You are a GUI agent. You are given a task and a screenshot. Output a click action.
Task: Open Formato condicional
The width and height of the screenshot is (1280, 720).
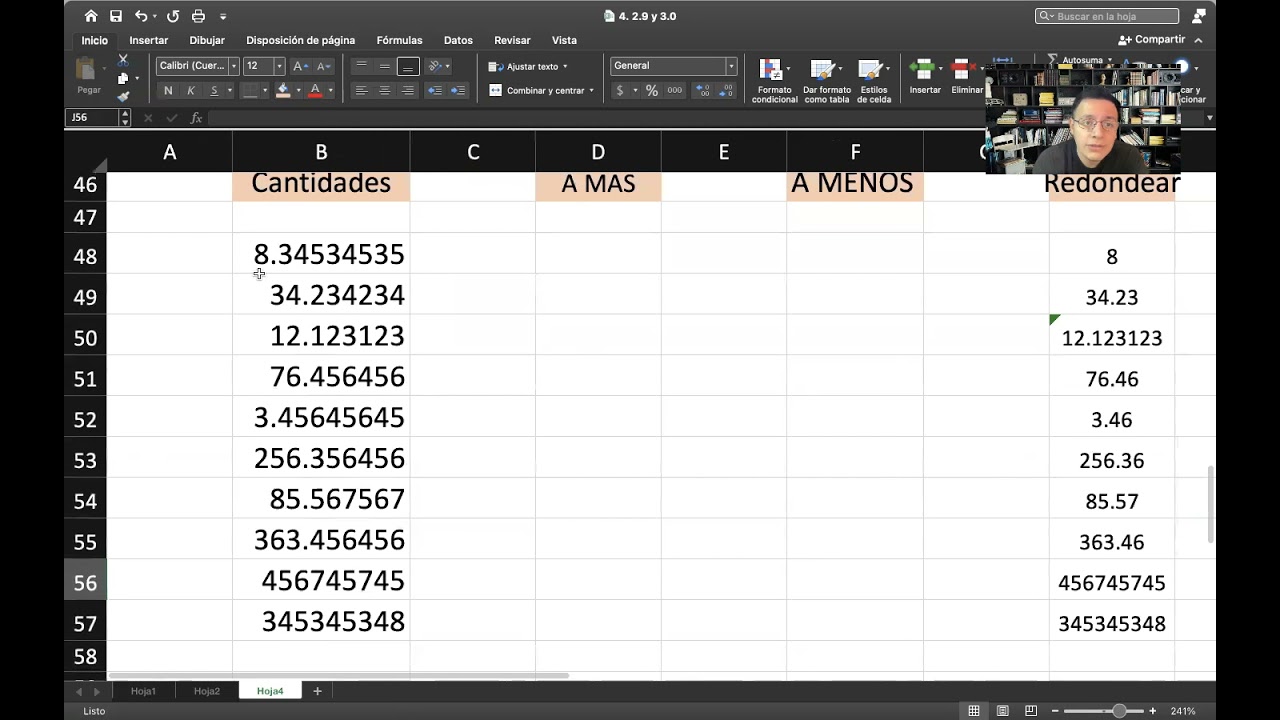[x=775, y=81]
